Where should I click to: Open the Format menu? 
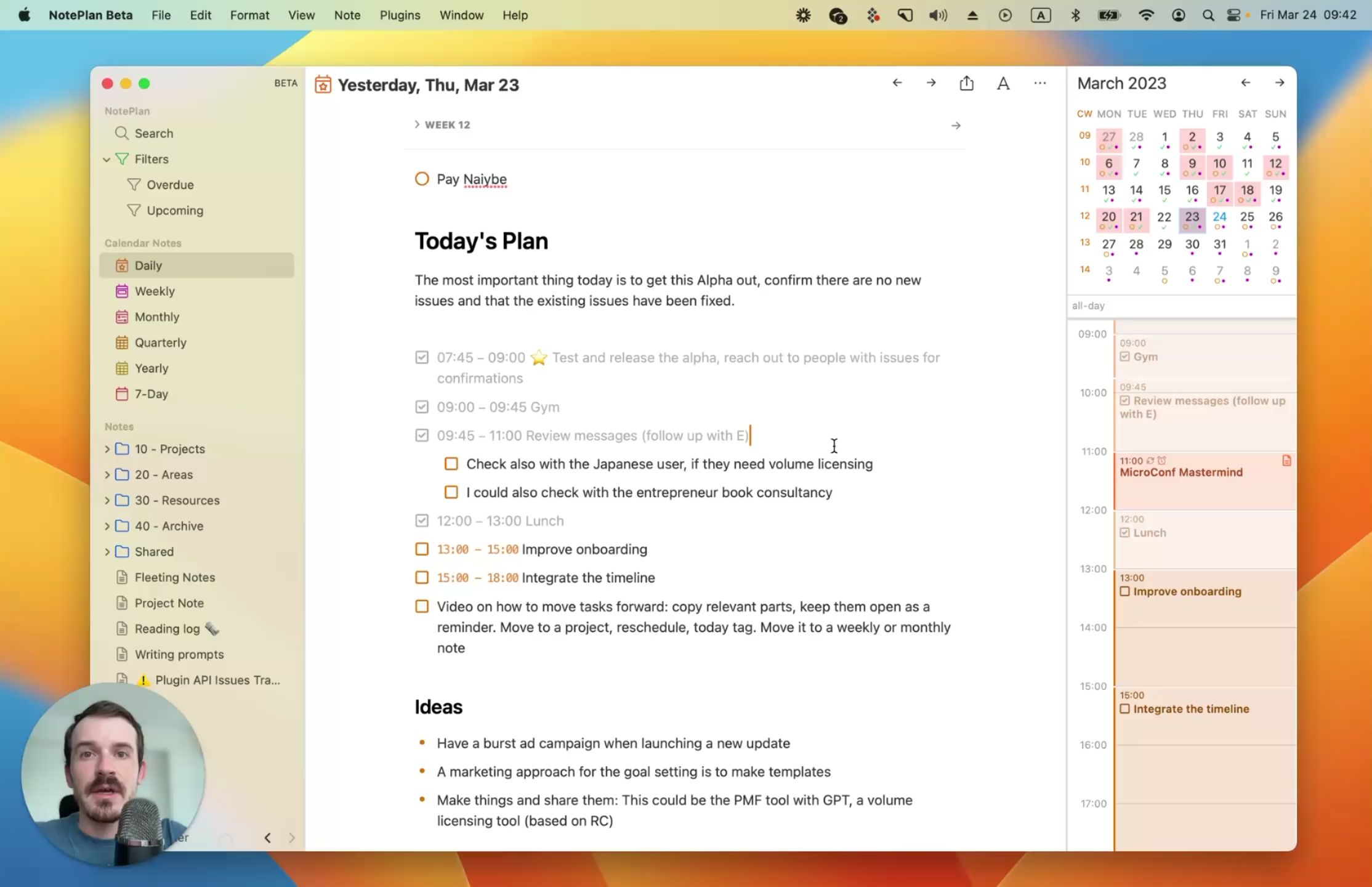[x=249, y=15]
